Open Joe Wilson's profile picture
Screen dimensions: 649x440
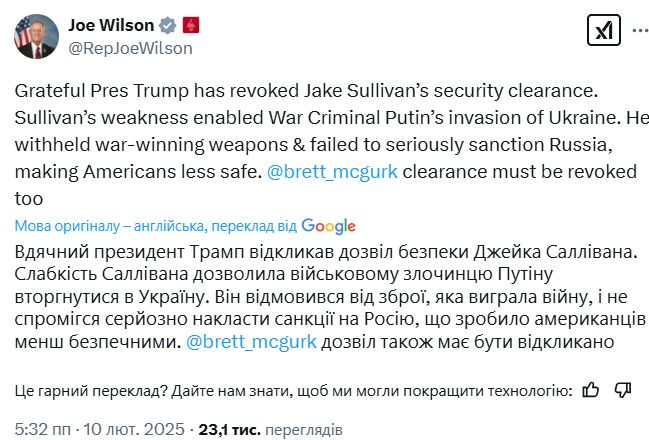pos(38,36)
